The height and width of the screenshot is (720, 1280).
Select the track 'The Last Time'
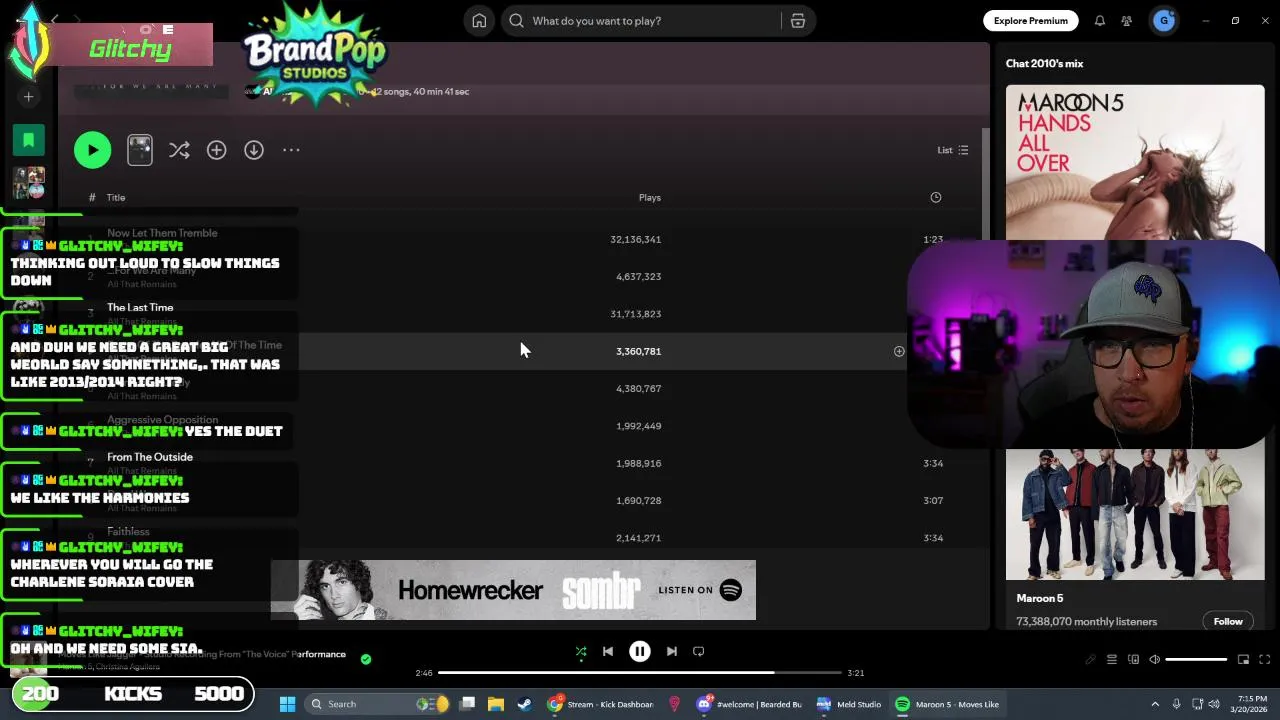pyautogui.click(x=140, y=308)
